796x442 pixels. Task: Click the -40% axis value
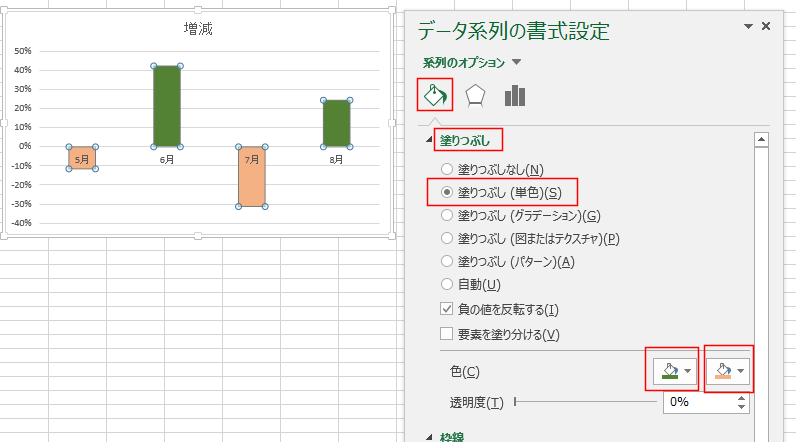pos(21,223)
